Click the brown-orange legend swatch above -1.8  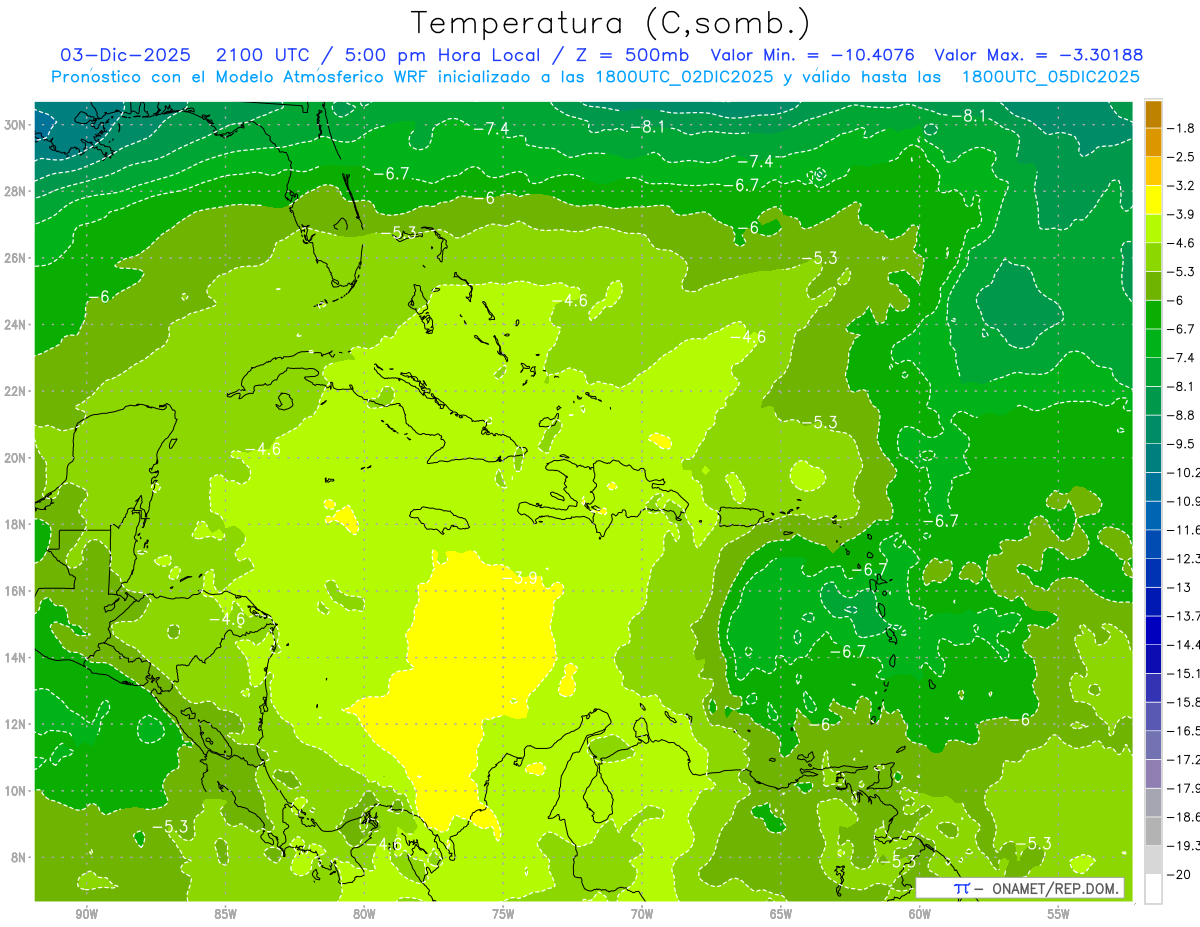click(1153, 114)
